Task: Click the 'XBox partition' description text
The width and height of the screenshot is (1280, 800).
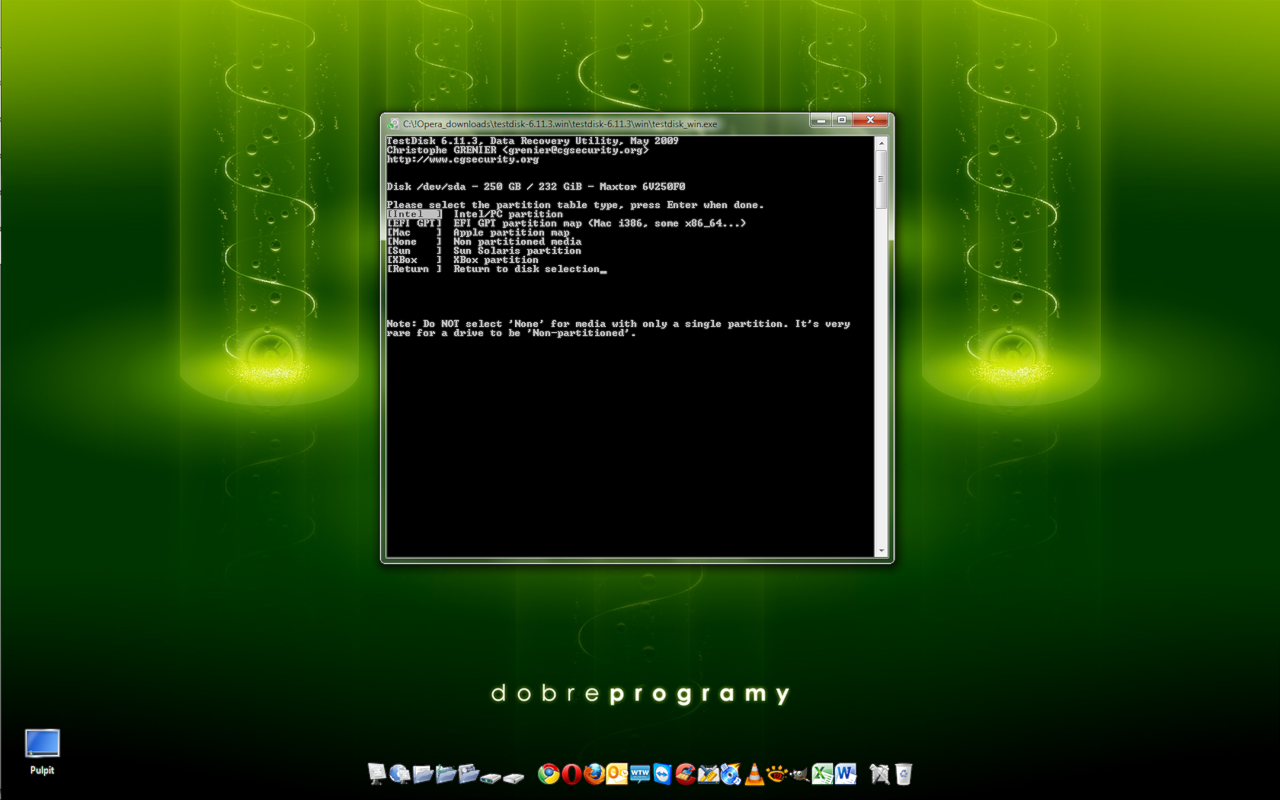Action: pos(496,260)
